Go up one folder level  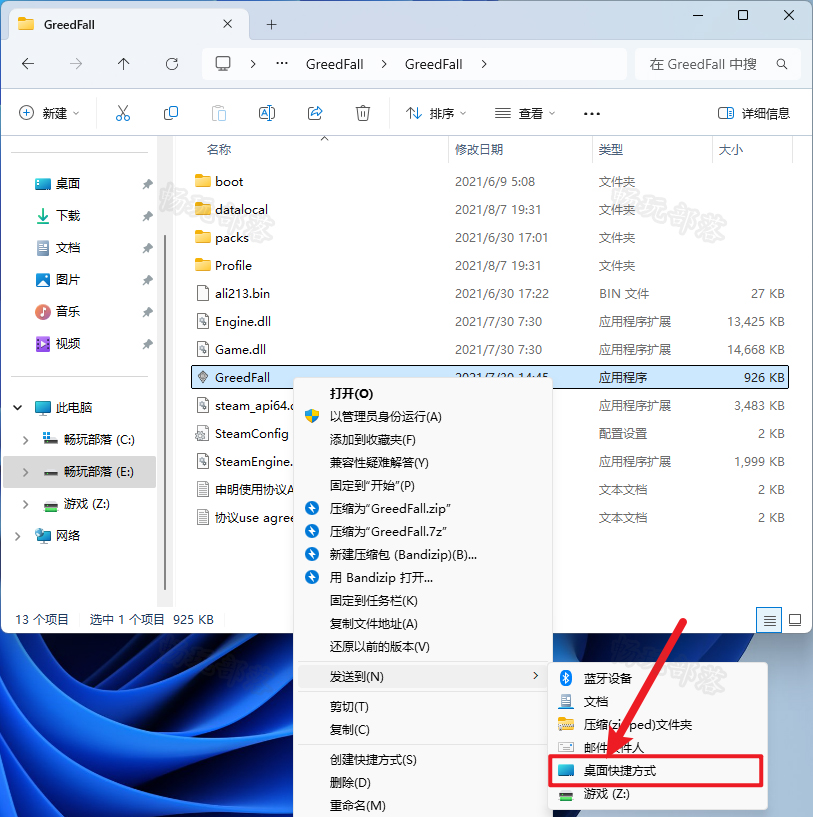(x=124, y=64)
